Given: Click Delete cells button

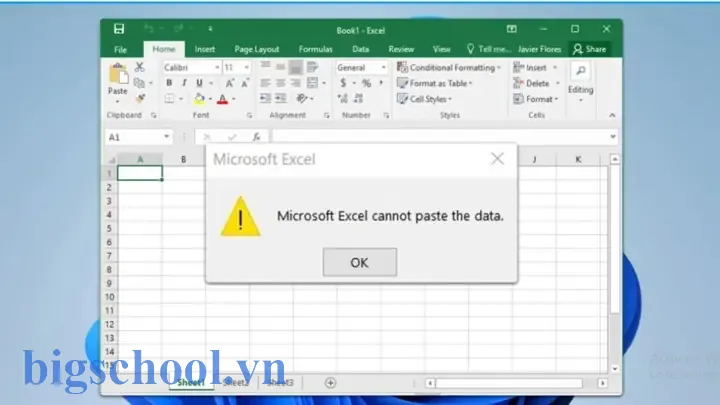Looking at the screenshot, I should point(536,83).
